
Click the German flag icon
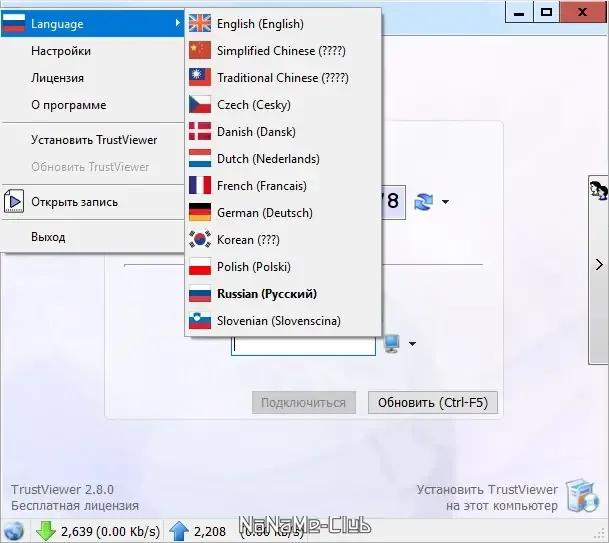200,212
